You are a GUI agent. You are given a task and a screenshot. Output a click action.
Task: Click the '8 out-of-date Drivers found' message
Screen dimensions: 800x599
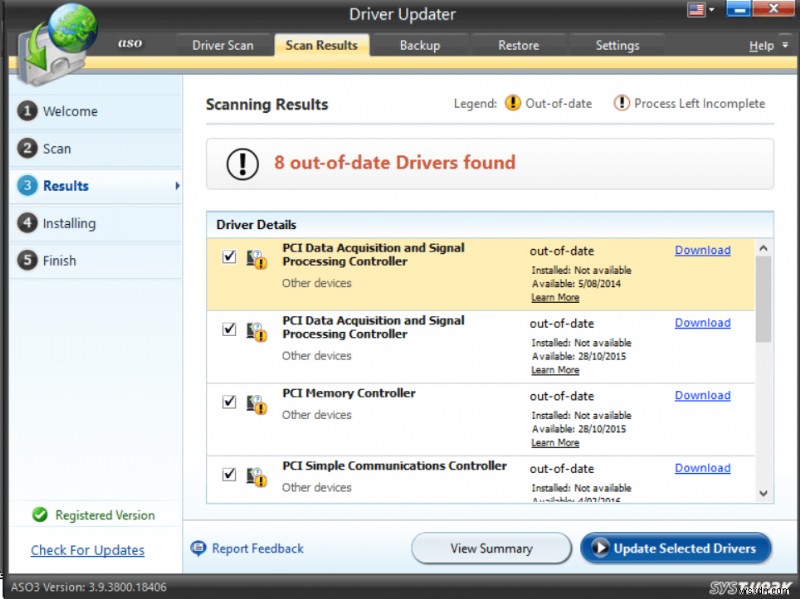click(x=395, y=162)
